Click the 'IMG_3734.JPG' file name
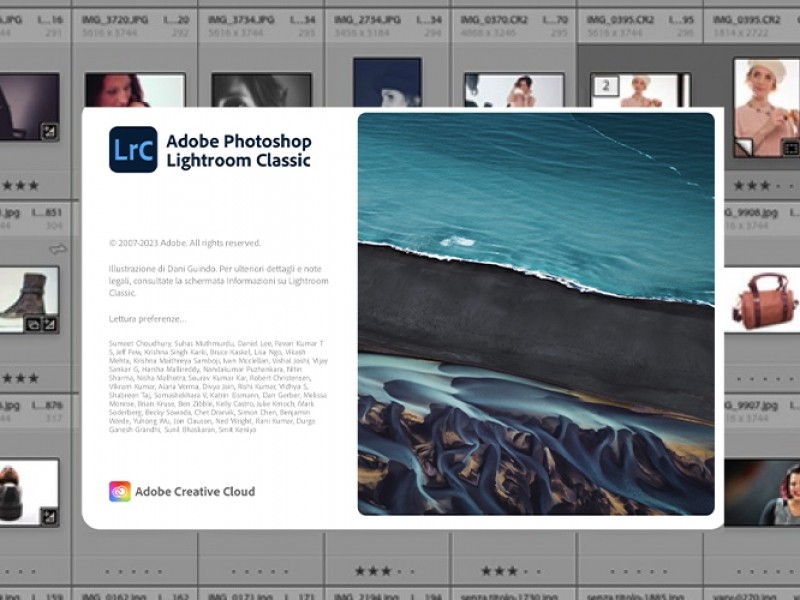800x600 pixels. [x=241, y=20]
